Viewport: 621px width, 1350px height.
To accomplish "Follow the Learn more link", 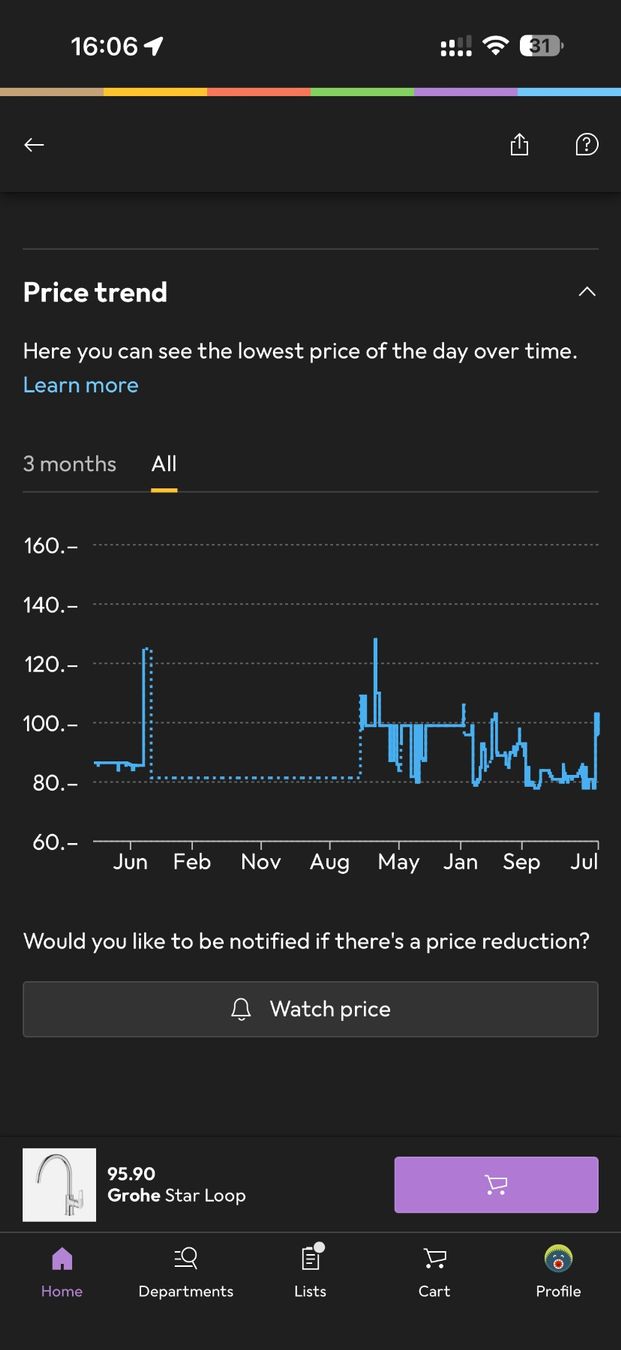I will 81,385.
